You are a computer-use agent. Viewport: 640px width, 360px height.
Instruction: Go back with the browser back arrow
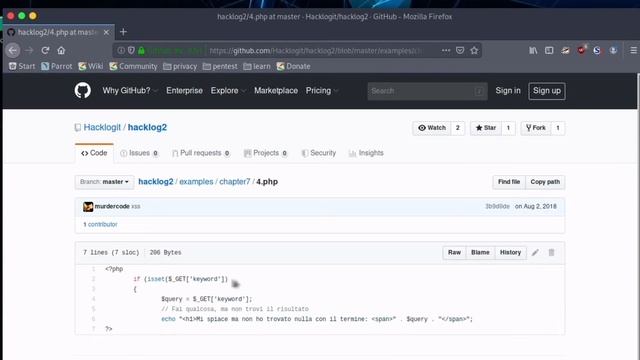click(13, 51)
